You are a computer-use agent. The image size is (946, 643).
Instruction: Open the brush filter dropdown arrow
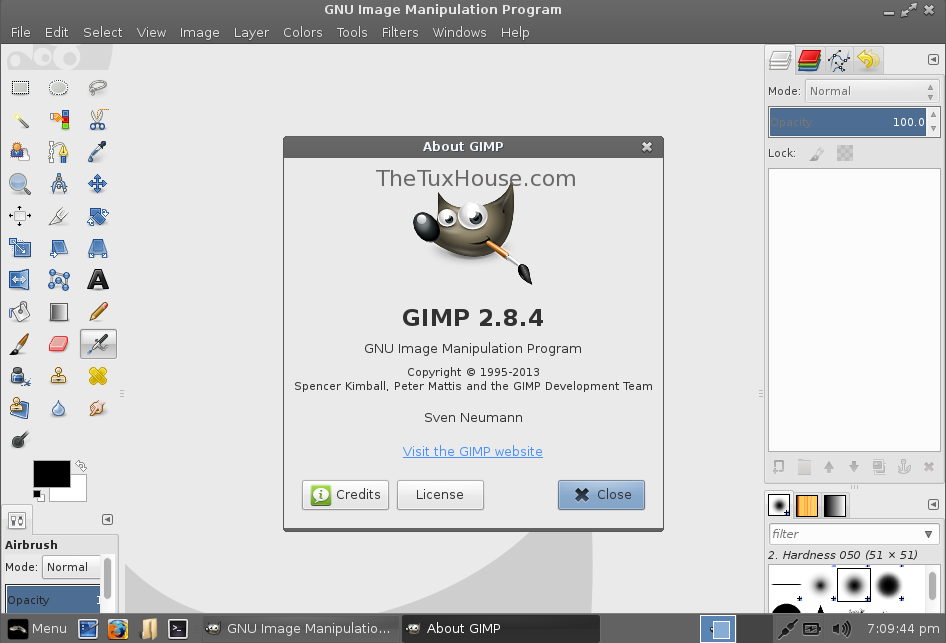[x=928, y=534]
